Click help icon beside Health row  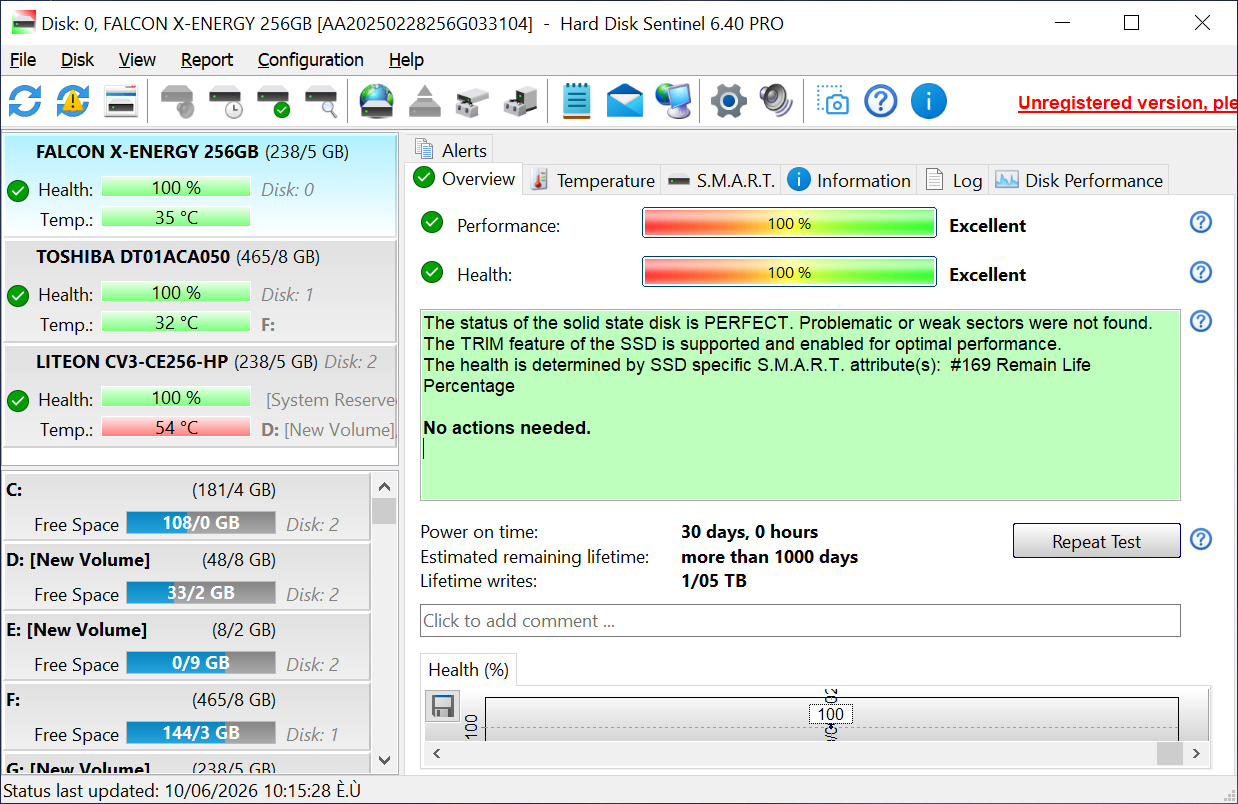(1201, 272)
